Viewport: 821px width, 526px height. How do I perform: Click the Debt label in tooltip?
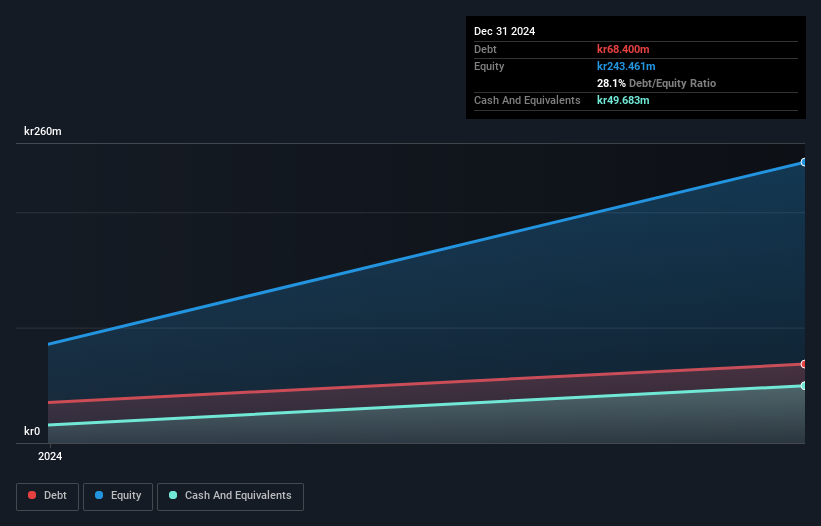coord(485,49)
